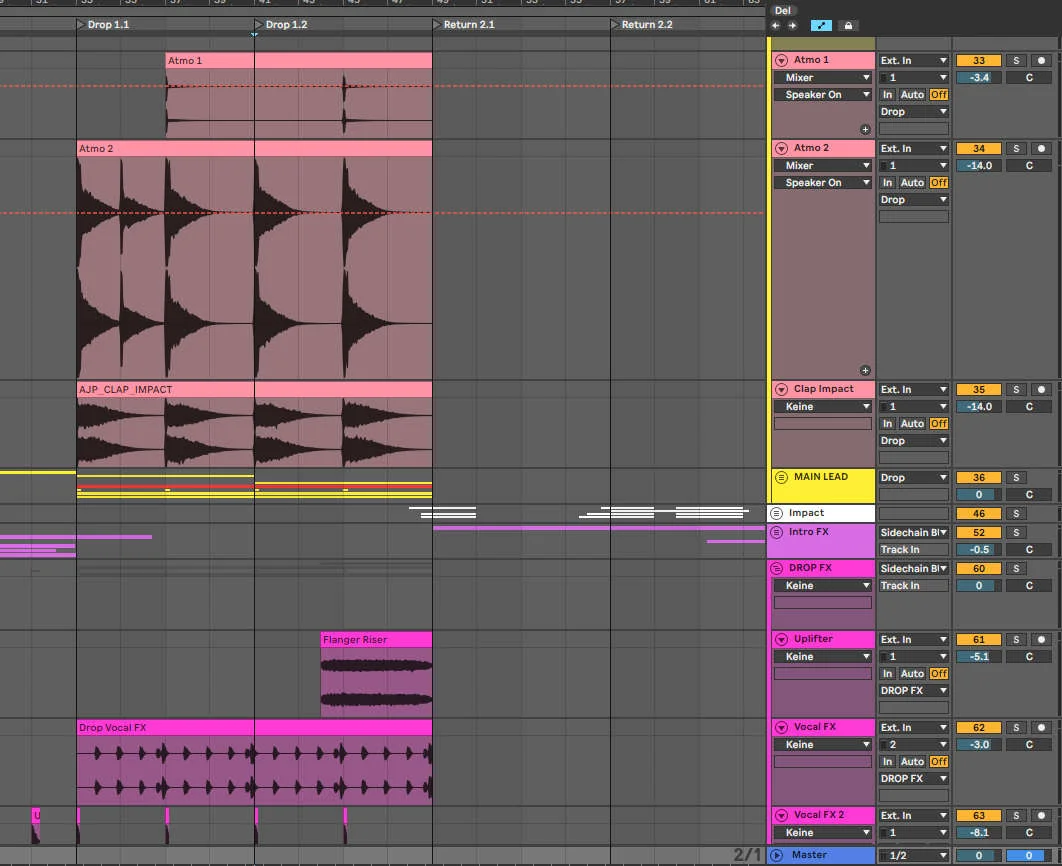Click the Master track name
This screenshot has width=1062, height=866.
[x=809, y=855]
